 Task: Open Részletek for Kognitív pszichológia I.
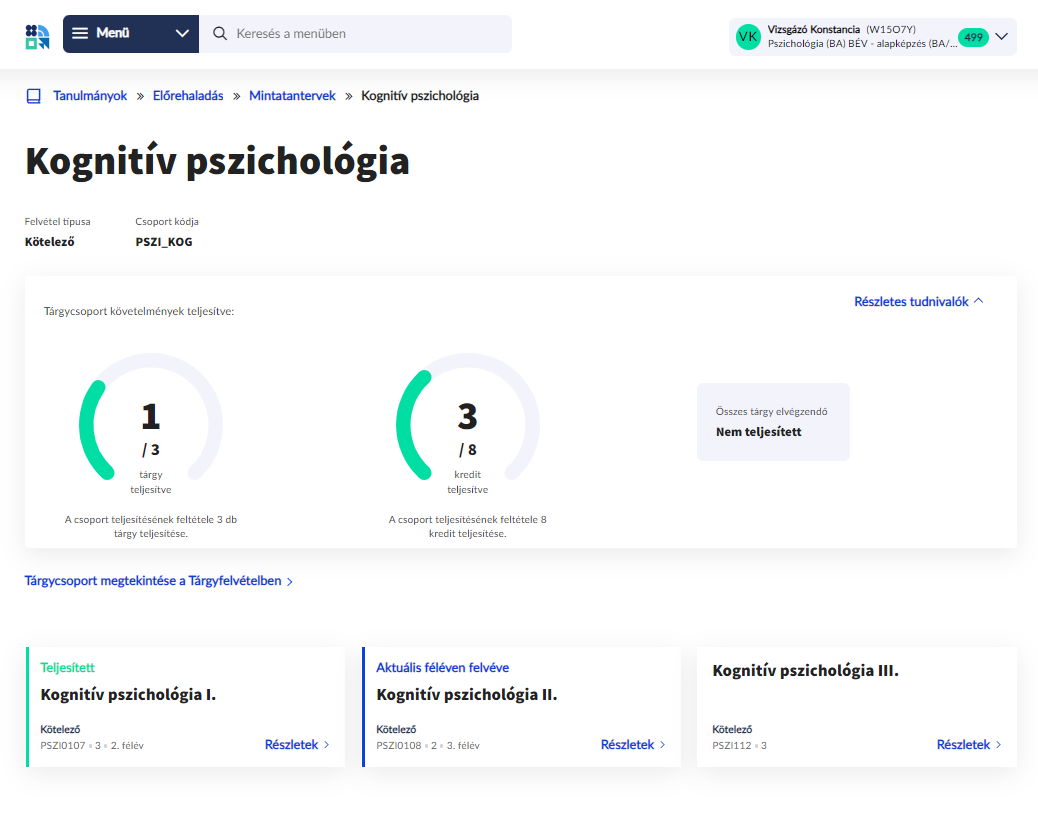[297, 745]
